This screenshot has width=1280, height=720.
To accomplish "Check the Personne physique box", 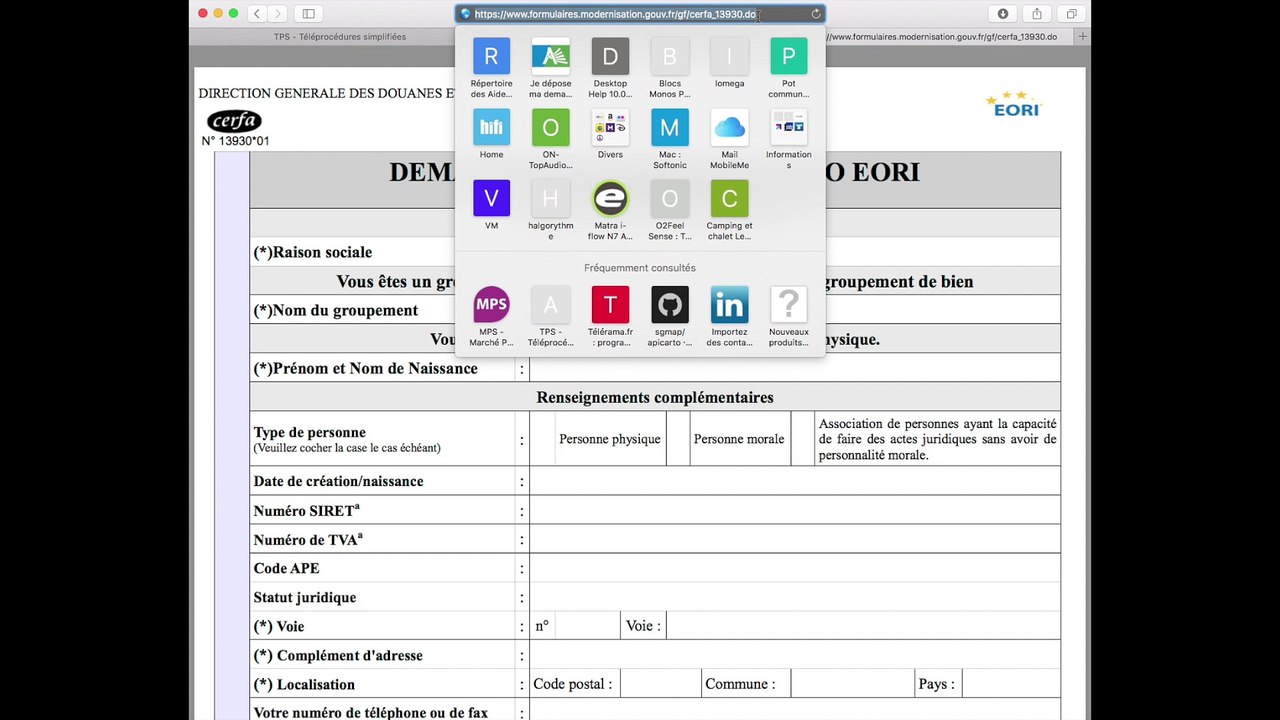I will click(541, 439).
